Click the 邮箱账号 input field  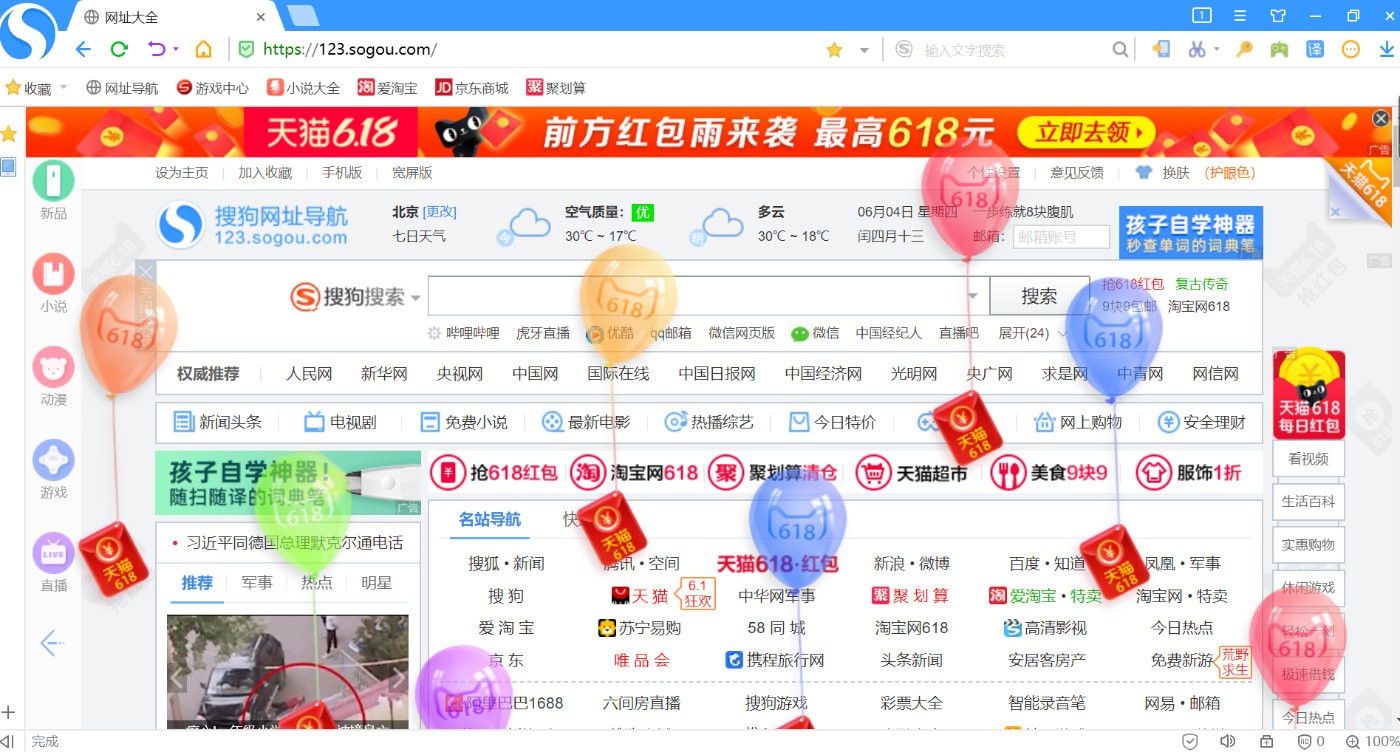pos(1061,237)
